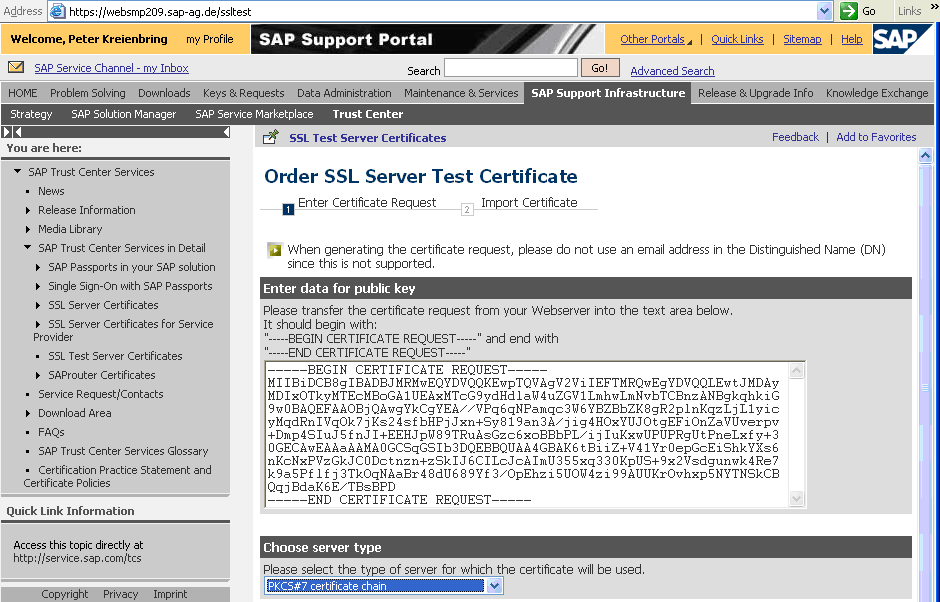Collapse the SAP Trust Center Services tree node
The width and height of the screenshot is (940, 602).
coord(18,171)
